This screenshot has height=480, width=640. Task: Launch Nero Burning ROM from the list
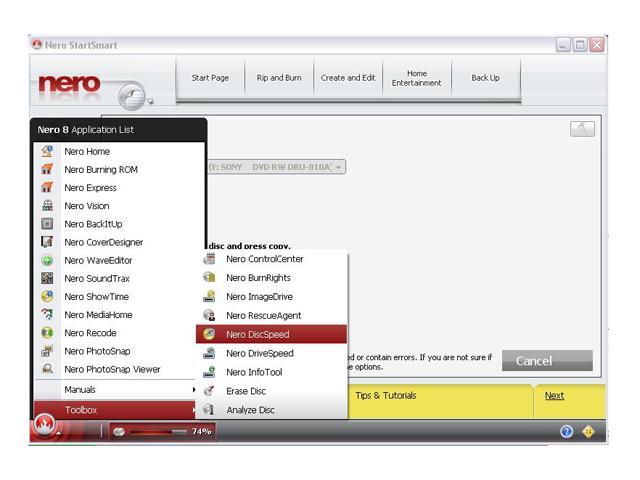pyautogui.click(x=119, y=169)
